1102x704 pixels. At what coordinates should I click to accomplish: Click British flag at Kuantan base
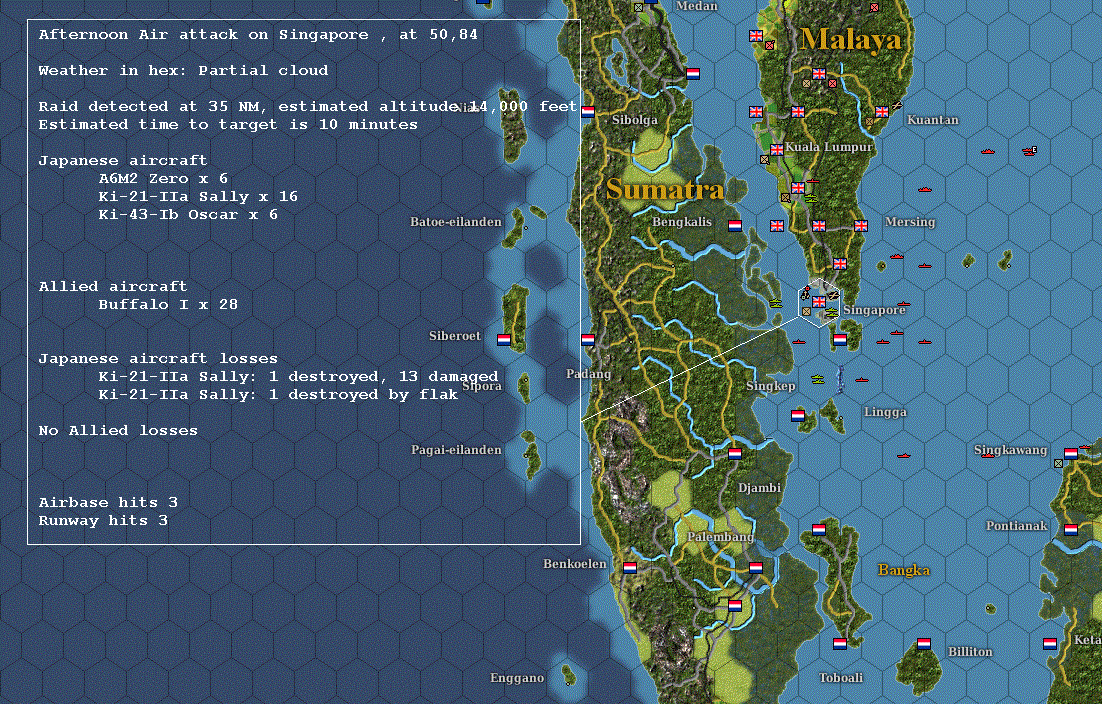882,111
